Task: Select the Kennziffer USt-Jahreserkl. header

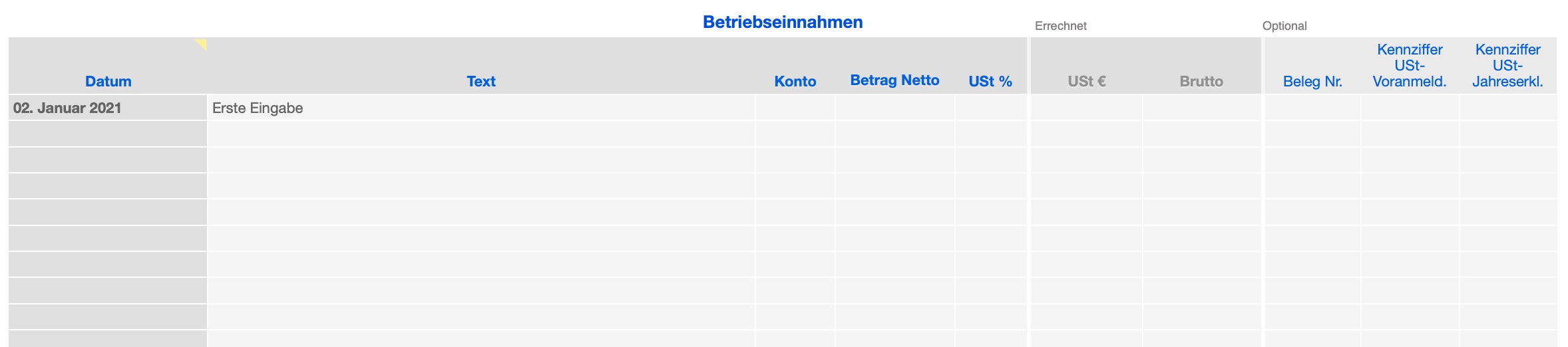Action: pos(1507,66)
